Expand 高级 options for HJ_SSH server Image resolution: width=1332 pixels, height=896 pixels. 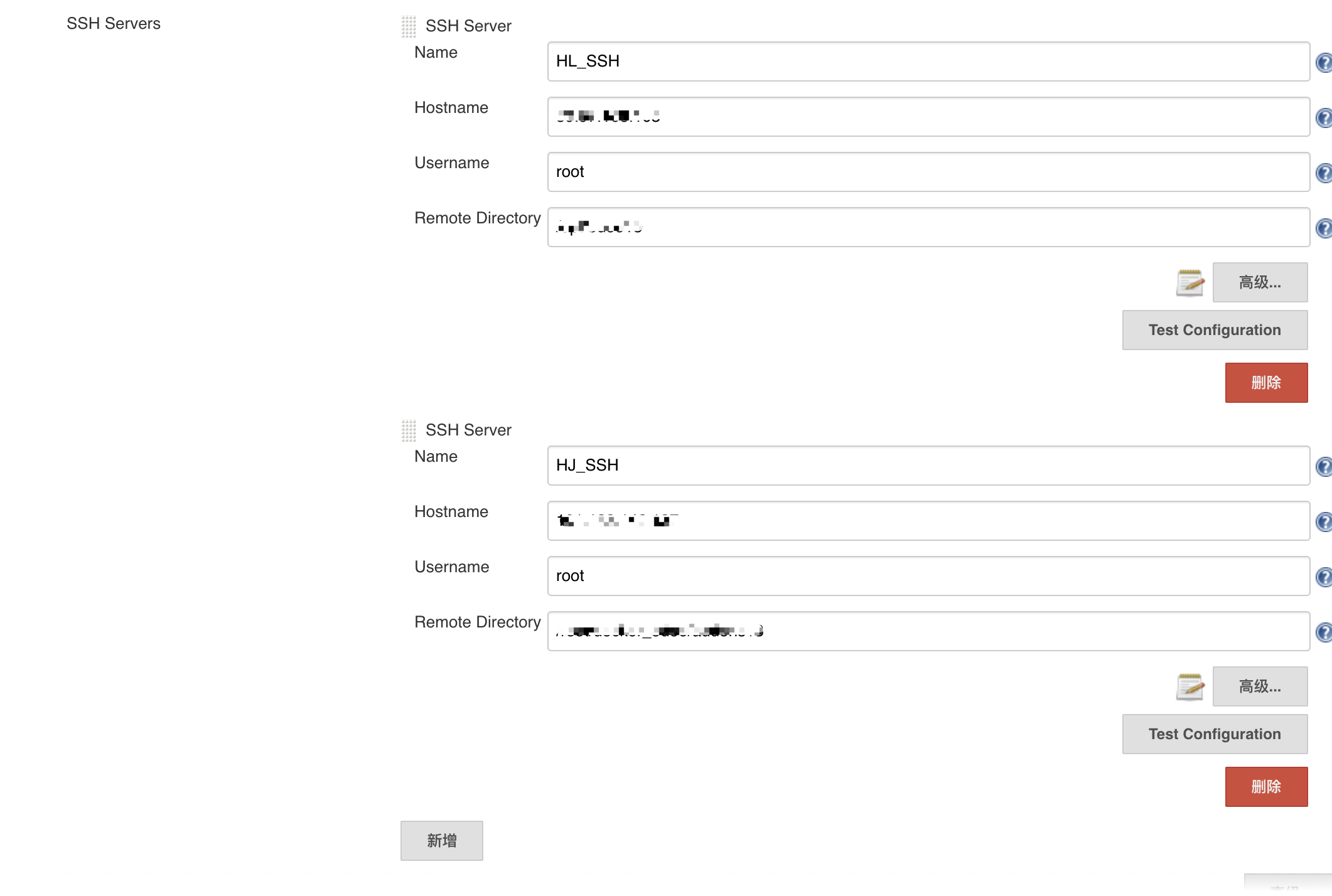click(x=1259, y=686)
